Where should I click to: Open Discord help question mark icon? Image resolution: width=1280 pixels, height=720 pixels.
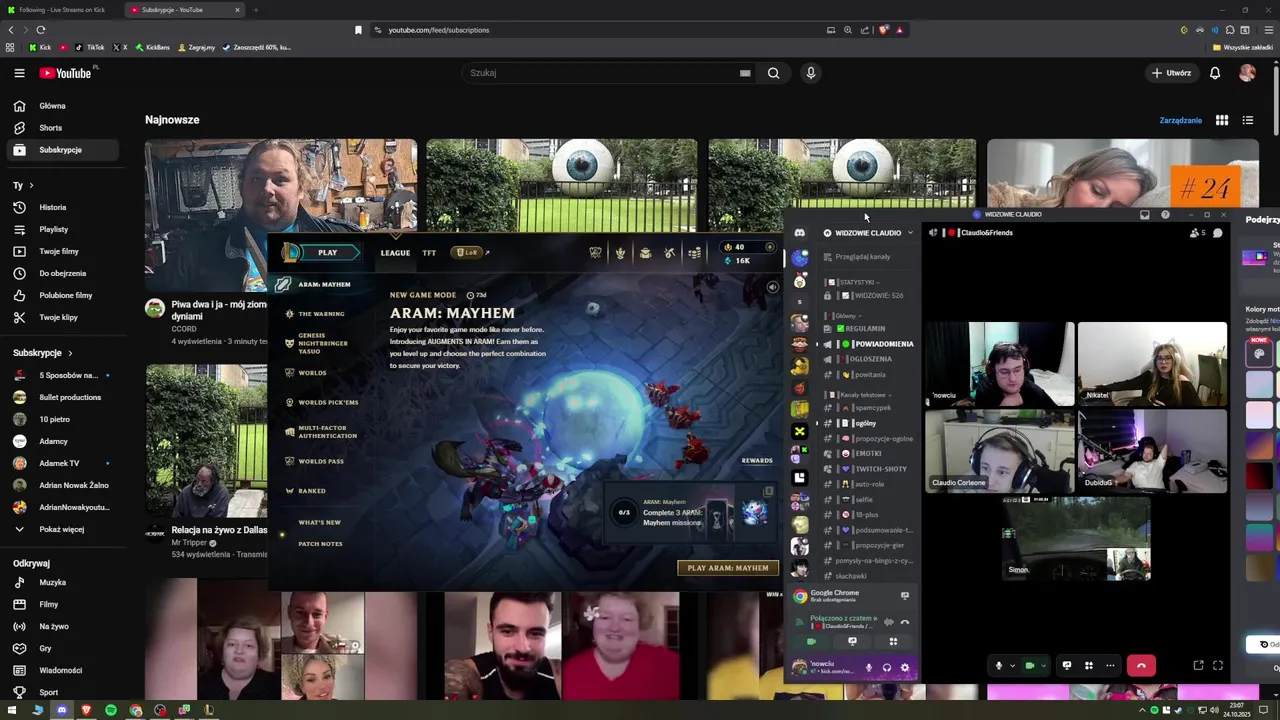[1165, 214]
